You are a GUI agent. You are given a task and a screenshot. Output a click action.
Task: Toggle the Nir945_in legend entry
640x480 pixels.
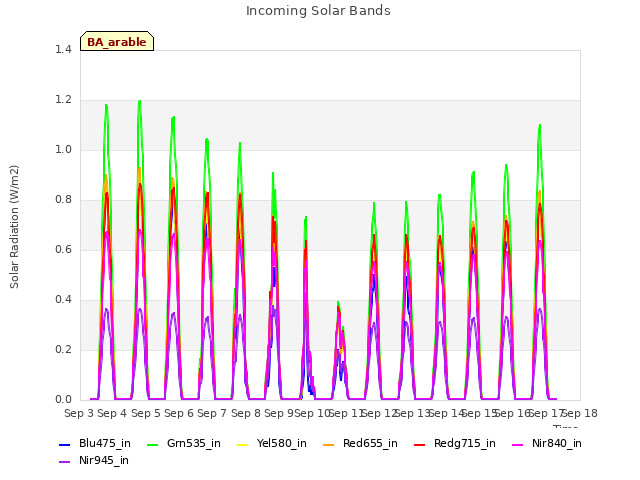point(94,460)
